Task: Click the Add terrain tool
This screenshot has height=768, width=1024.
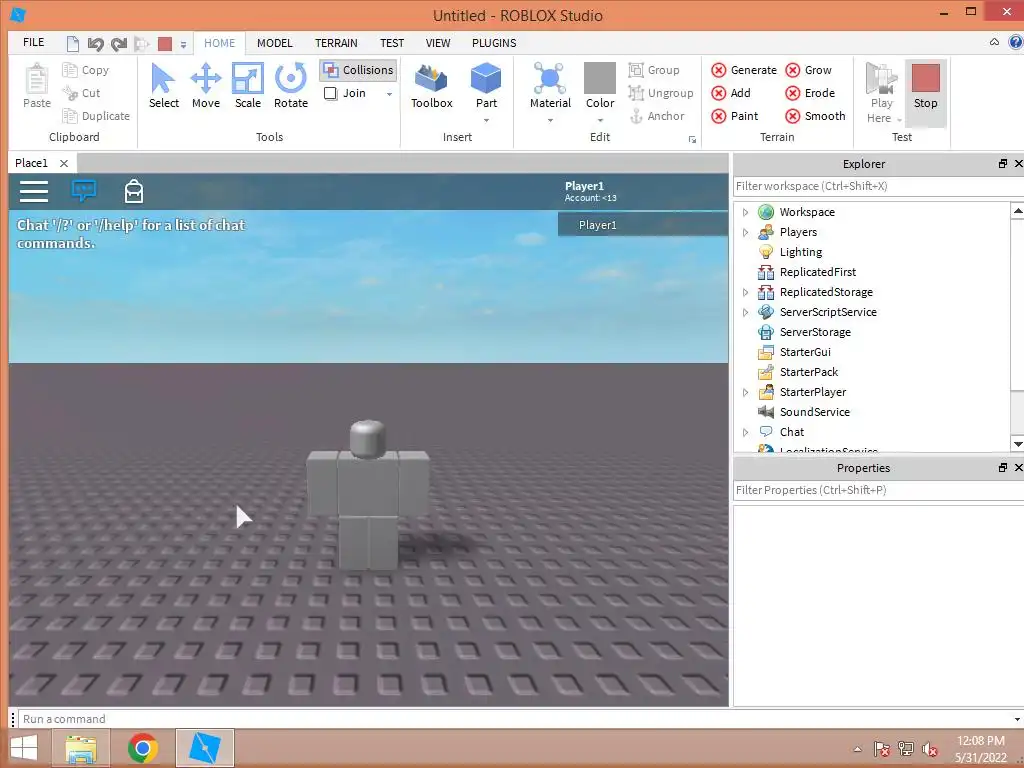Action: tap(731, 93)
